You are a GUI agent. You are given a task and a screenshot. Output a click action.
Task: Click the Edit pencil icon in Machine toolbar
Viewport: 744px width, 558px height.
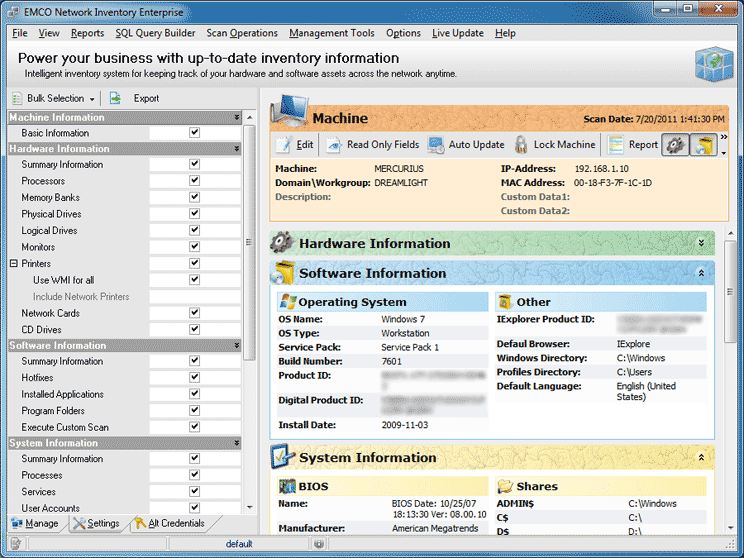tap(284, 145)
